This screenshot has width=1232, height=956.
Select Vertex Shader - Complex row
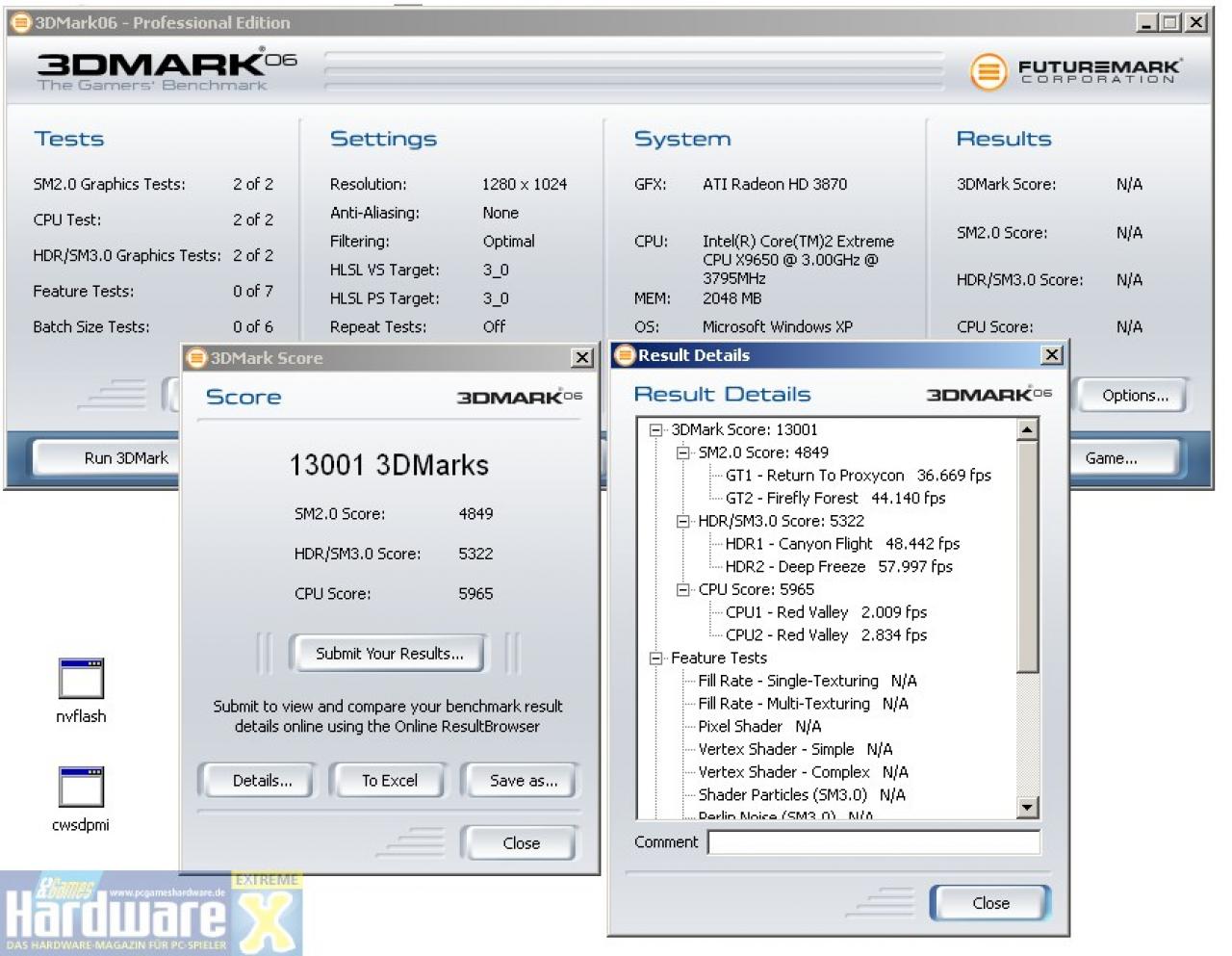pos(803,772)
